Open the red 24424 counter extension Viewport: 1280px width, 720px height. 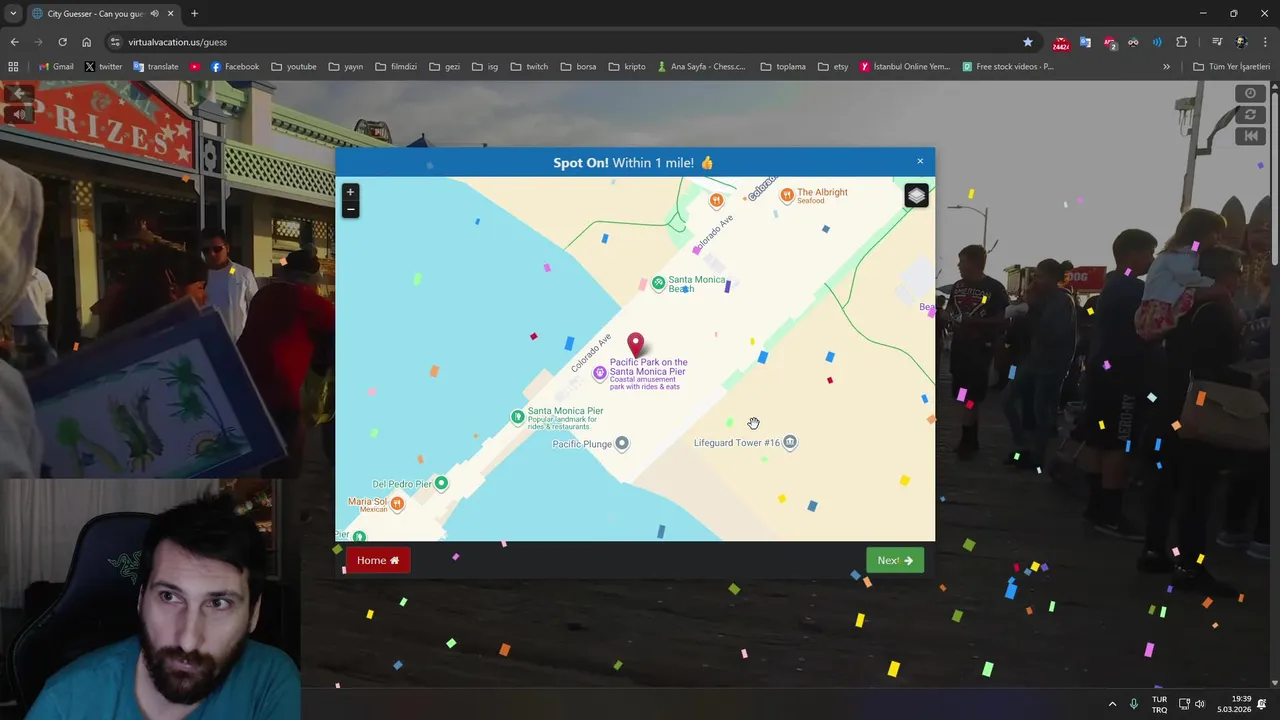click(x=1060, y=43)
